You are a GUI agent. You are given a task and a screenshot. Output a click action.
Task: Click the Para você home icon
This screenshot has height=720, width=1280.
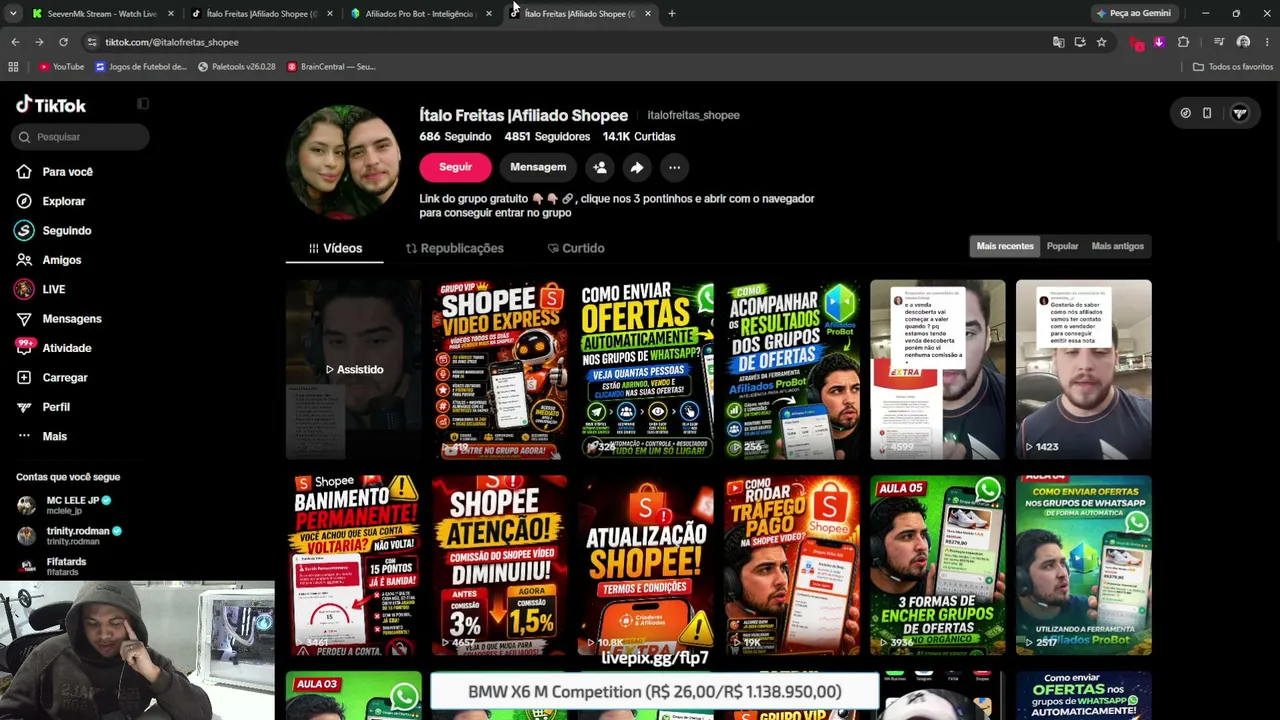24,172
